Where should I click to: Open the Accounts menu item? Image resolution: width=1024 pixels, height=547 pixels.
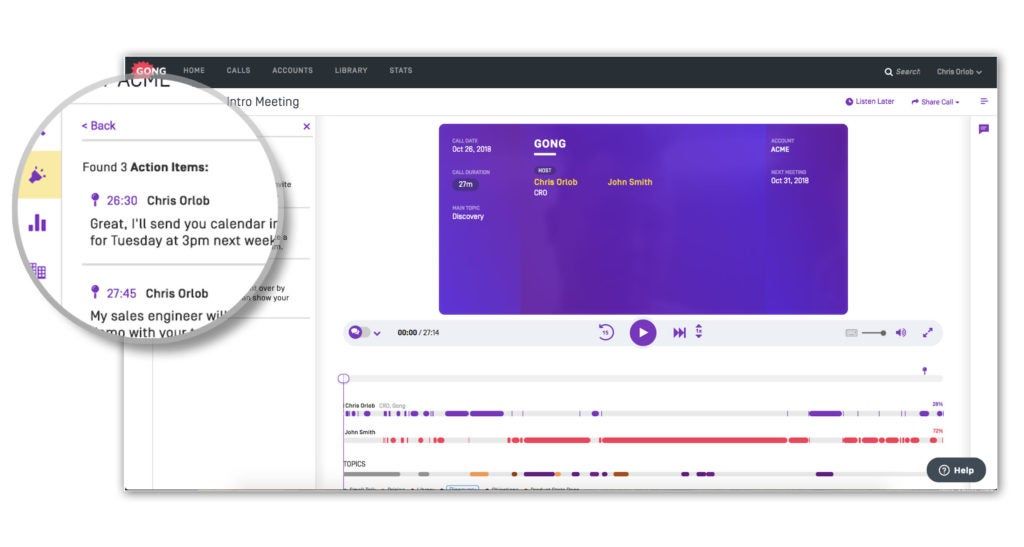click(293, 70)
